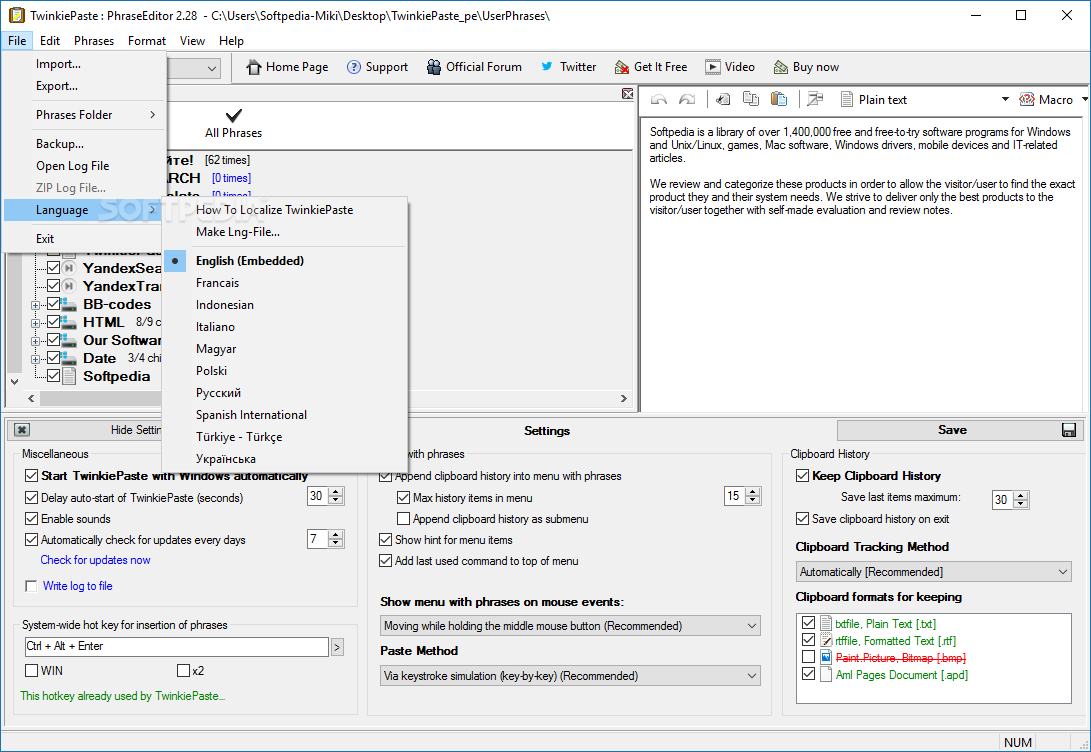The width and height of the screenshot is (1091, 752).
Task: Open the Video toolbar button
Action: click(729, 67)
